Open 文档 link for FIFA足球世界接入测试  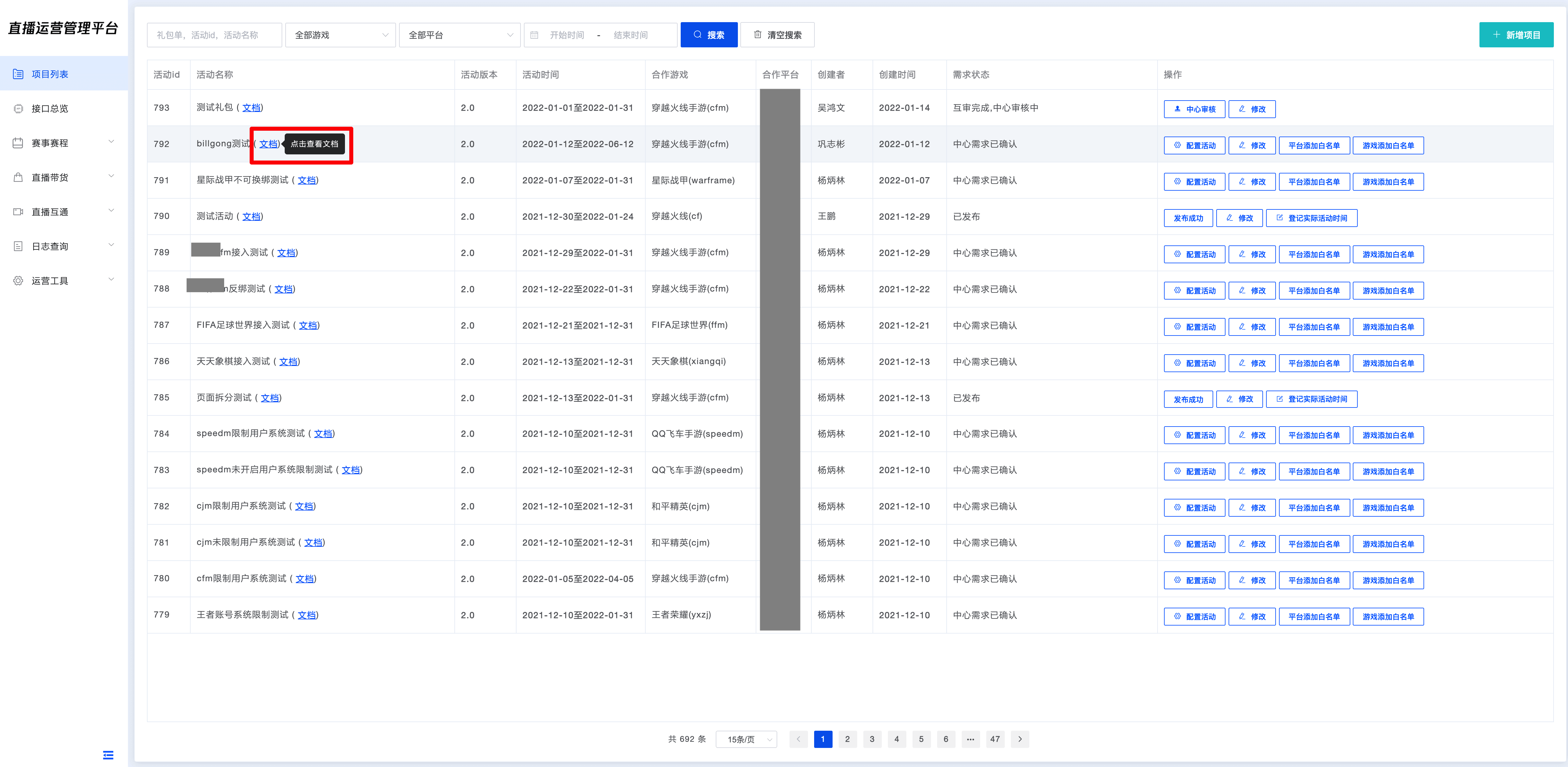coord(308,325)
